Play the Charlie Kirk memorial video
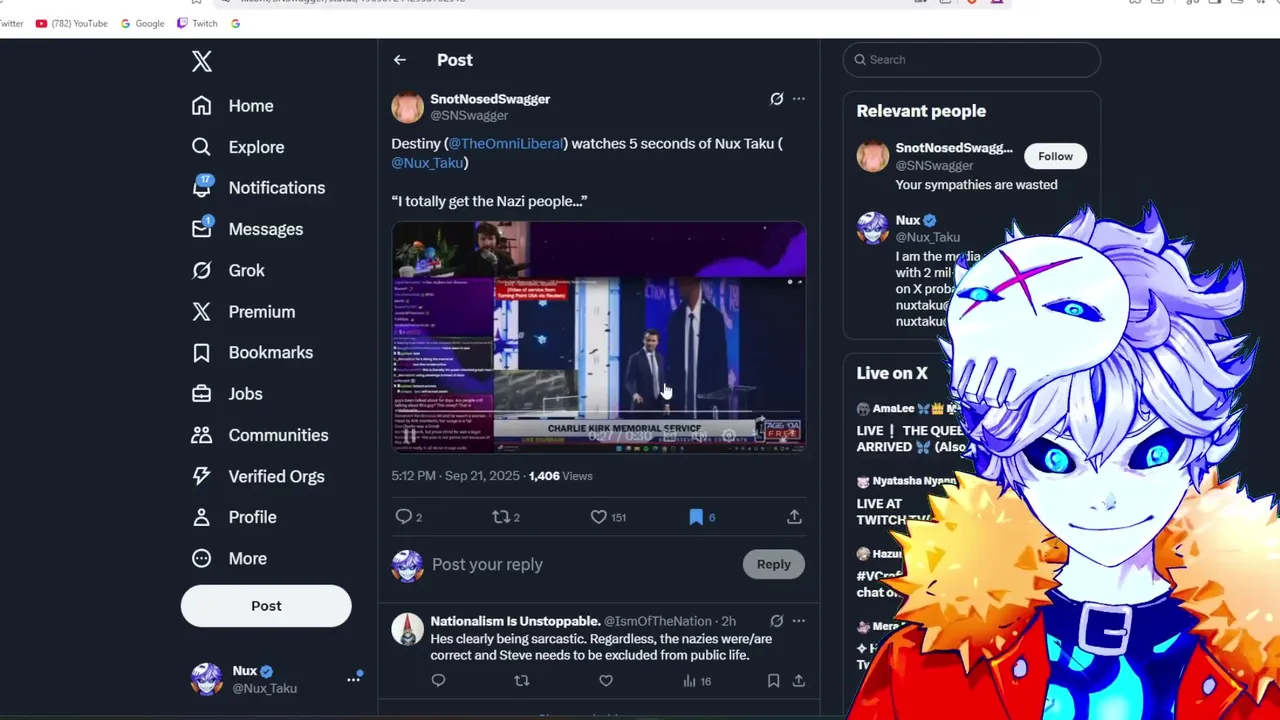1280x720 pixels. (x=598, y=337)
